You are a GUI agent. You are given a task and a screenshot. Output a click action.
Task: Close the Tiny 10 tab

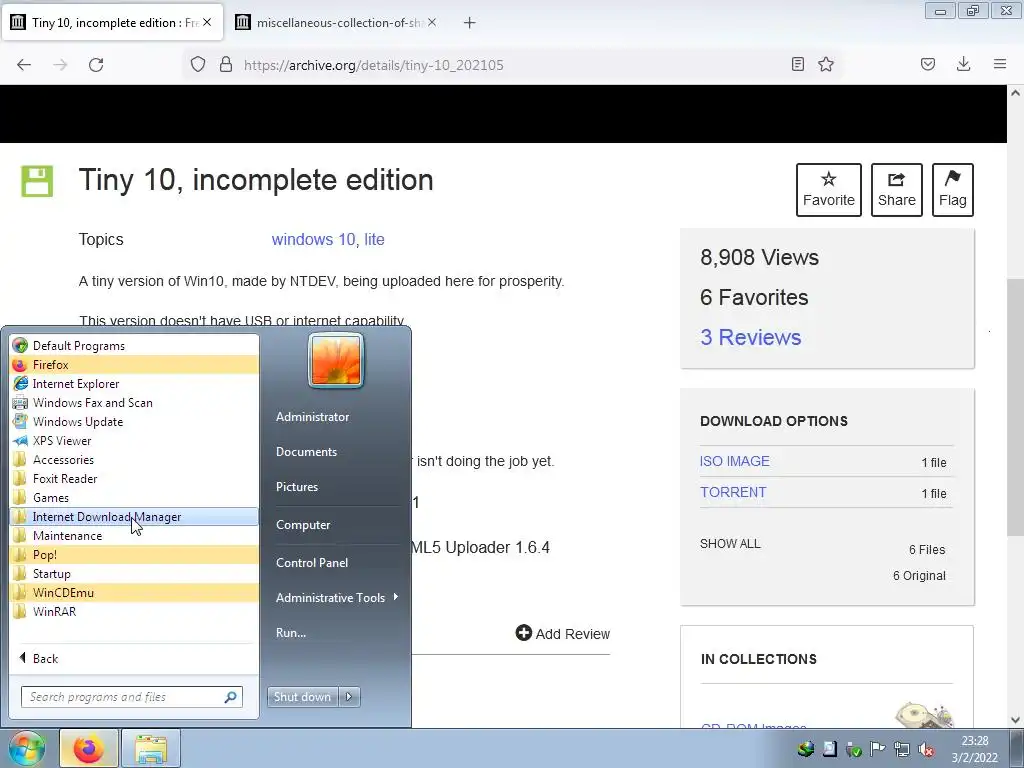tap(206, 22)
